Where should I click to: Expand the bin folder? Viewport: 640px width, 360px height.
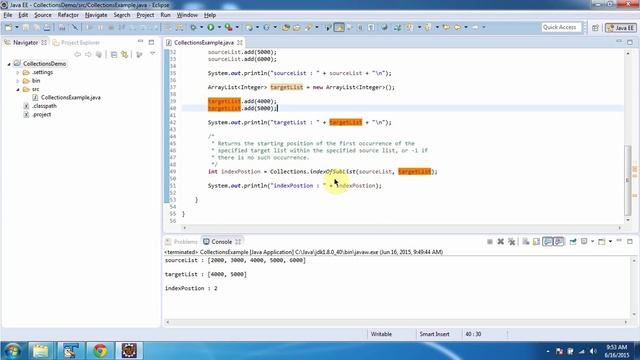[18, 81]
